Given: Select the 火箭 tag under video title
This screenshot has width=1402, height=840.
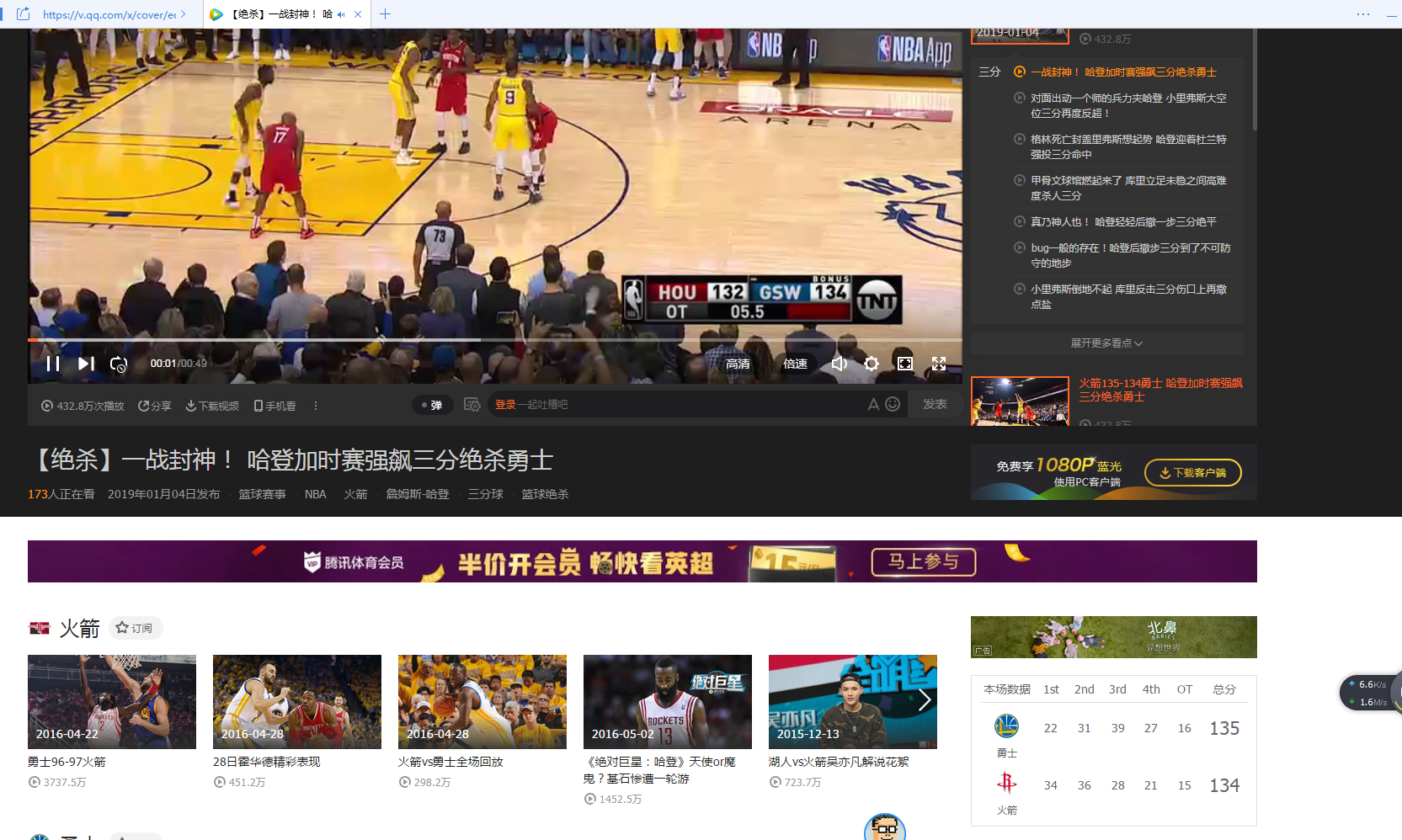Looking at the screenshot, I should pos(355,494).
